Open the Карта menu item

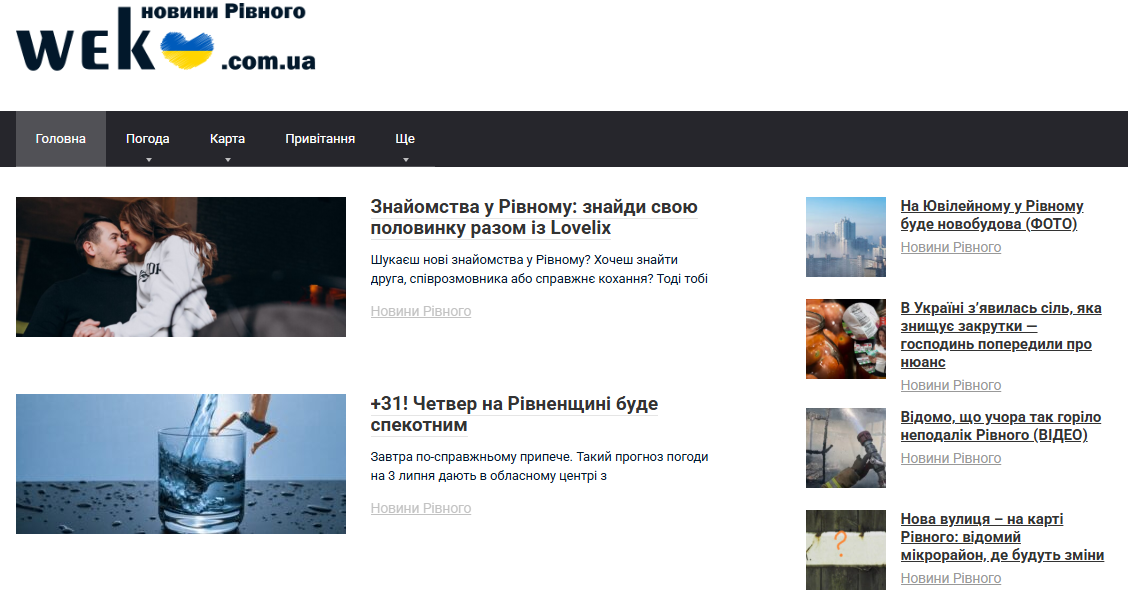[227, 139]
